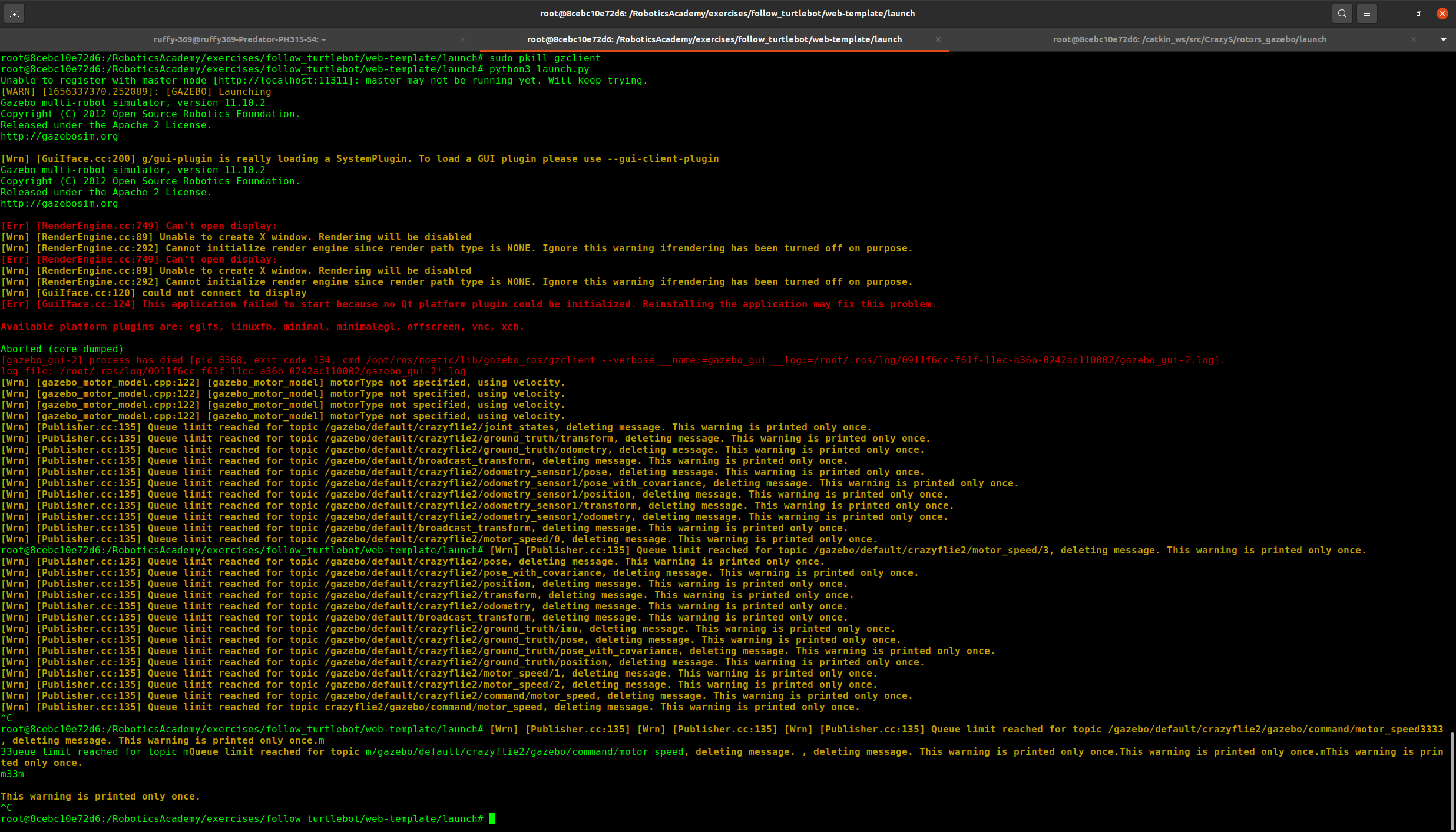Click the http://localhost:11311 master URL
This screenshot has height=832, width=1456.
[286, 81]
